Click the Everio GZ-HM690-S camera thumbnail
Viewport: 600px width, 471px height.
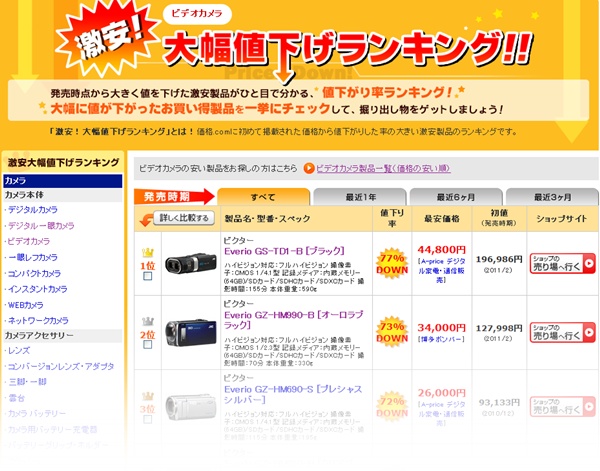pyautogui.click(x=191, y=407)
